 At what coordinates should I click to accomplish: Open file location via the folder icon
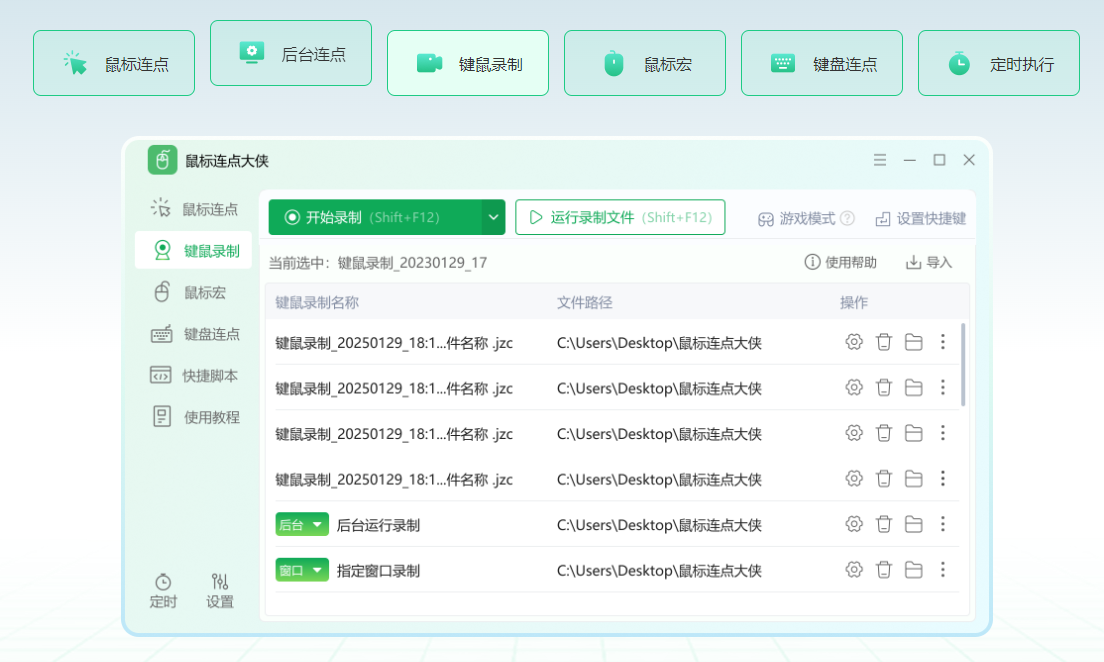[913, 341]
